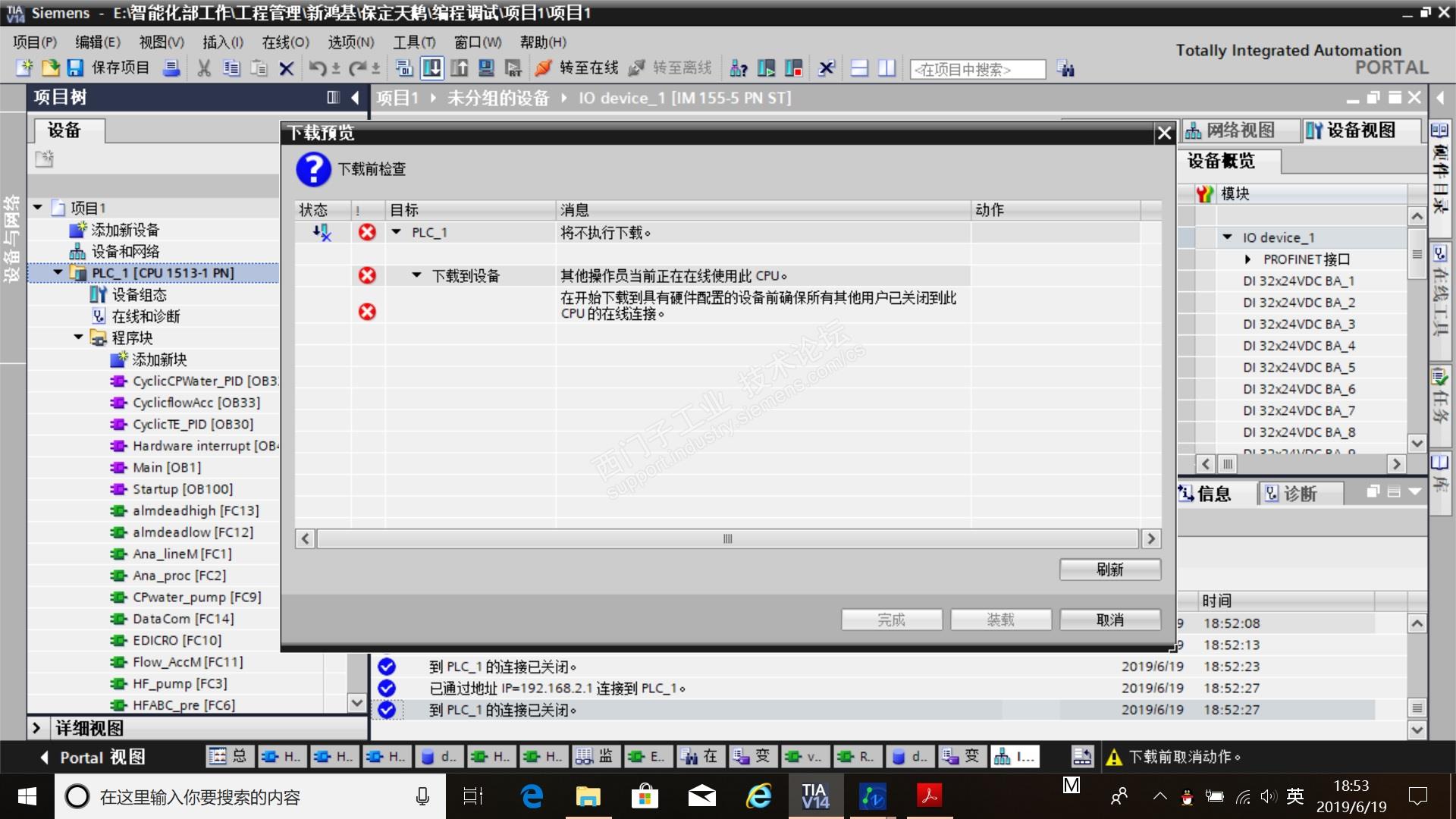Click the Go online (转至在线) icon
1456x819 pixels.
point(543,68)
